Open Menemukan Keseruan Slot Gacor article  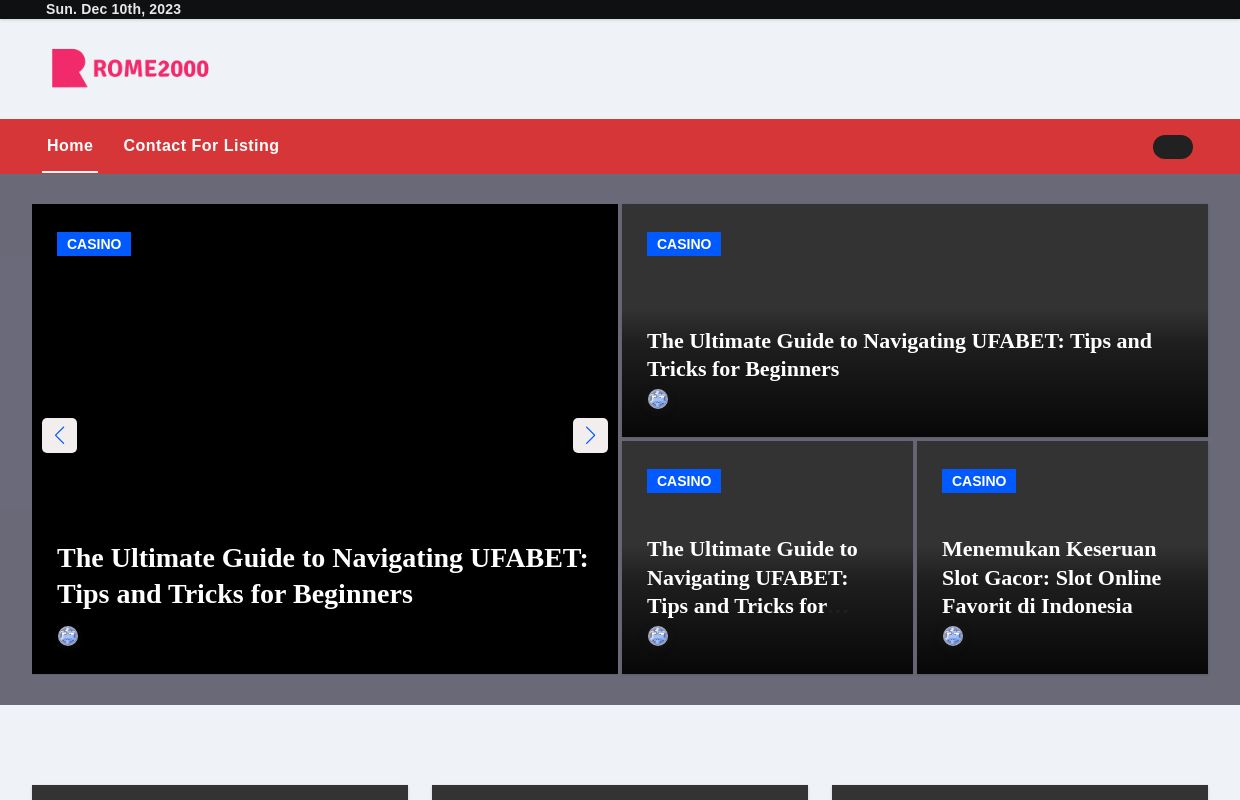[x=1051, y=577]
